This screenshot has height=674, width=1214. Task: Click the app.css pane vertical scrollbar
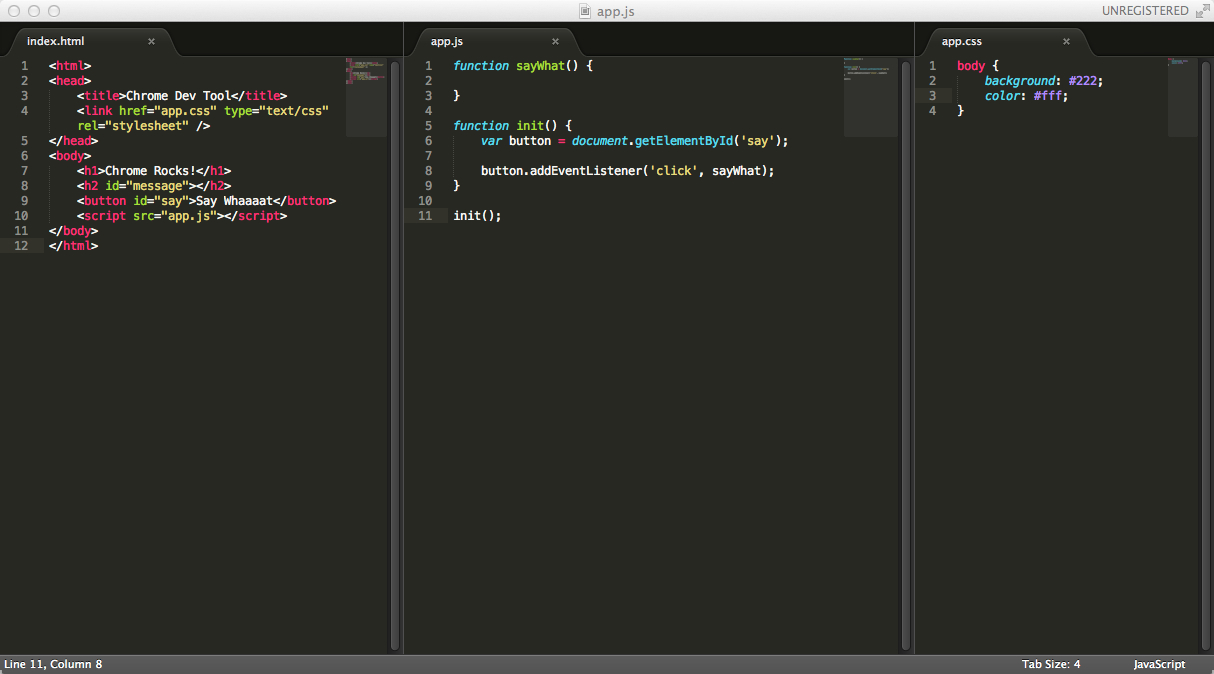click(1206, 355)
